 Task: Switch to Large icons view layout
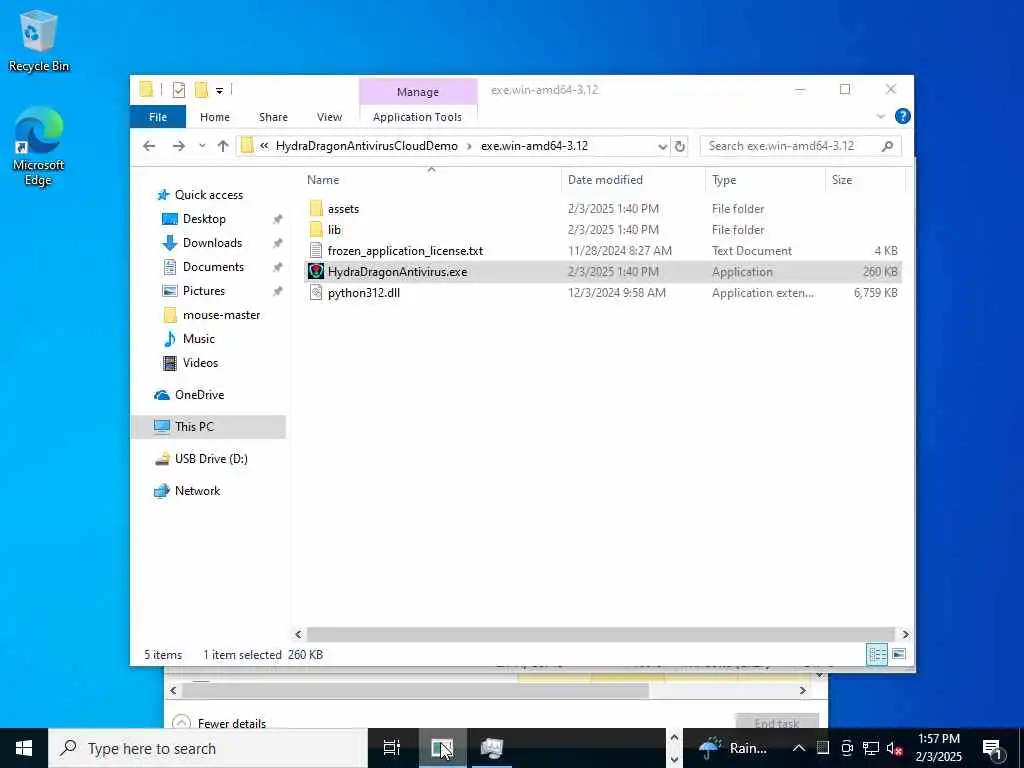point(899,654)
